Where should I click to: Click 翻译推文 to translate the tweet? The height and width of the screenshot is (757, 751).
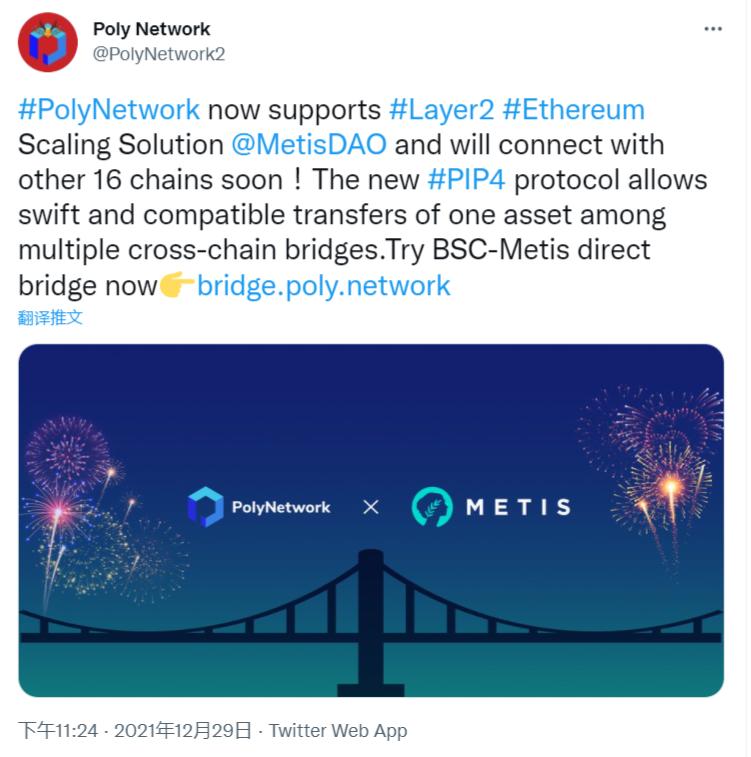50,317
